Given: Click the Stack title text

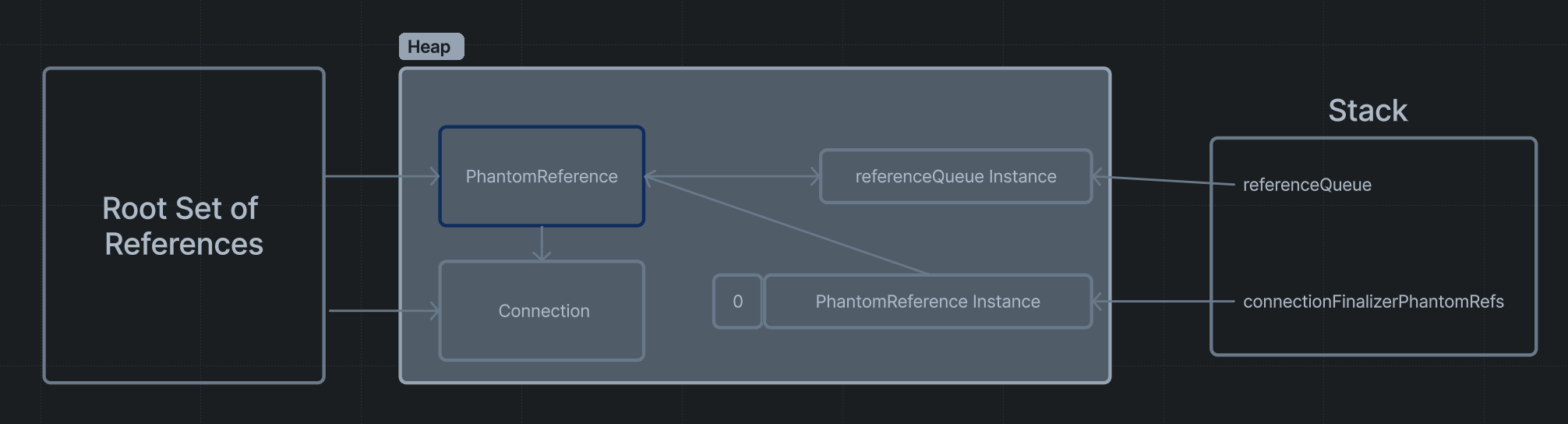Looking at the screenshot, I should 1368,111.
